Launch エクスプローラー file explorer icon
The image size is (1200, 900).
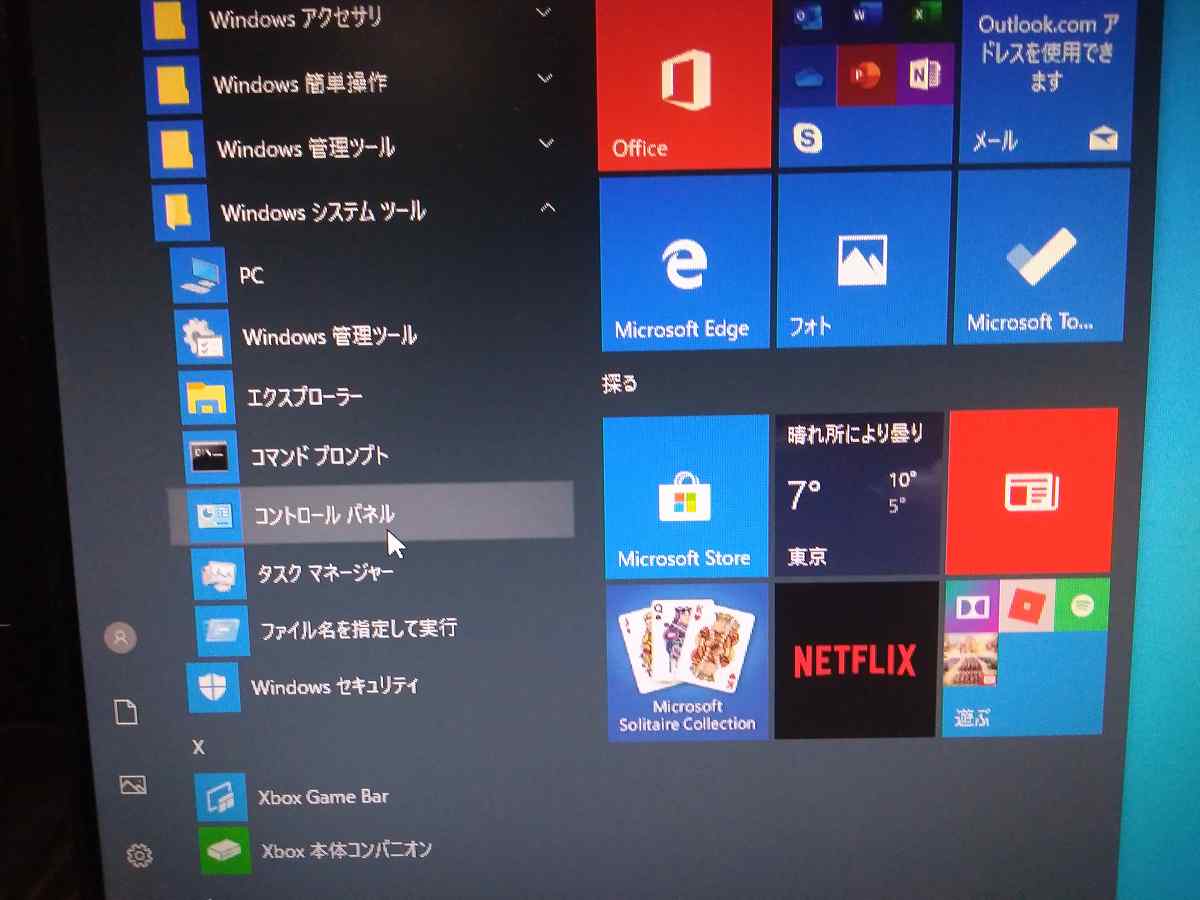tap(207, 398)
